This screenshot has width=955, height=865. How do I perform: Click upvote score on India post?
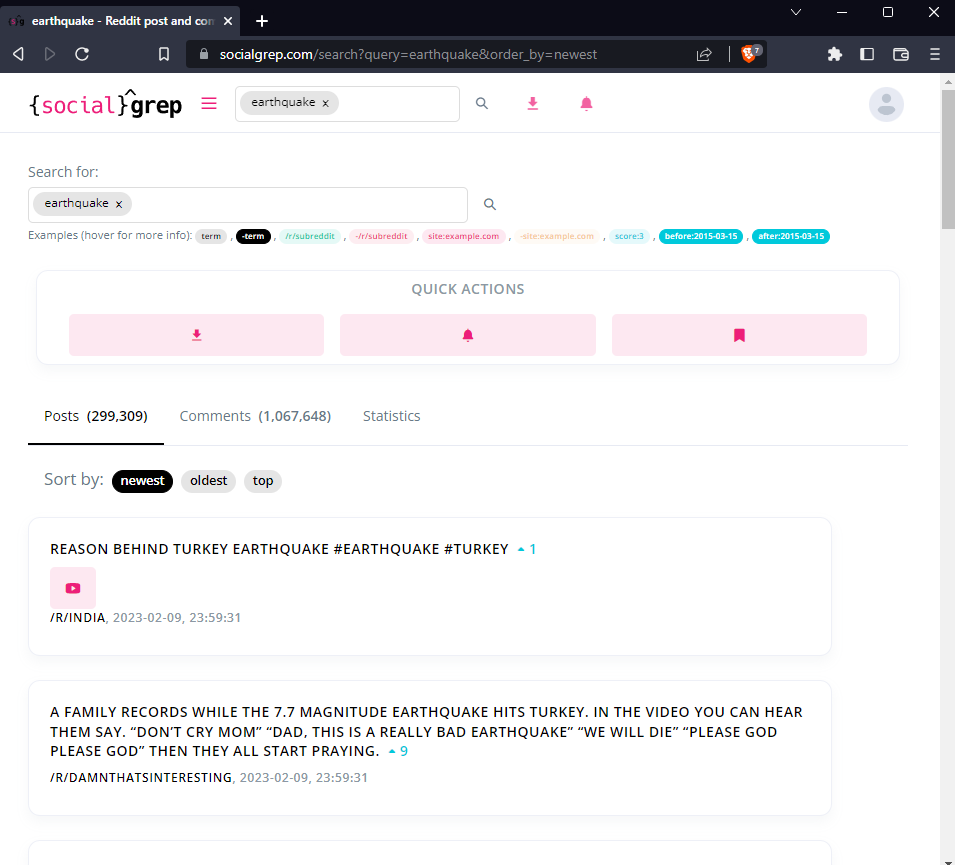click(527, 549)
